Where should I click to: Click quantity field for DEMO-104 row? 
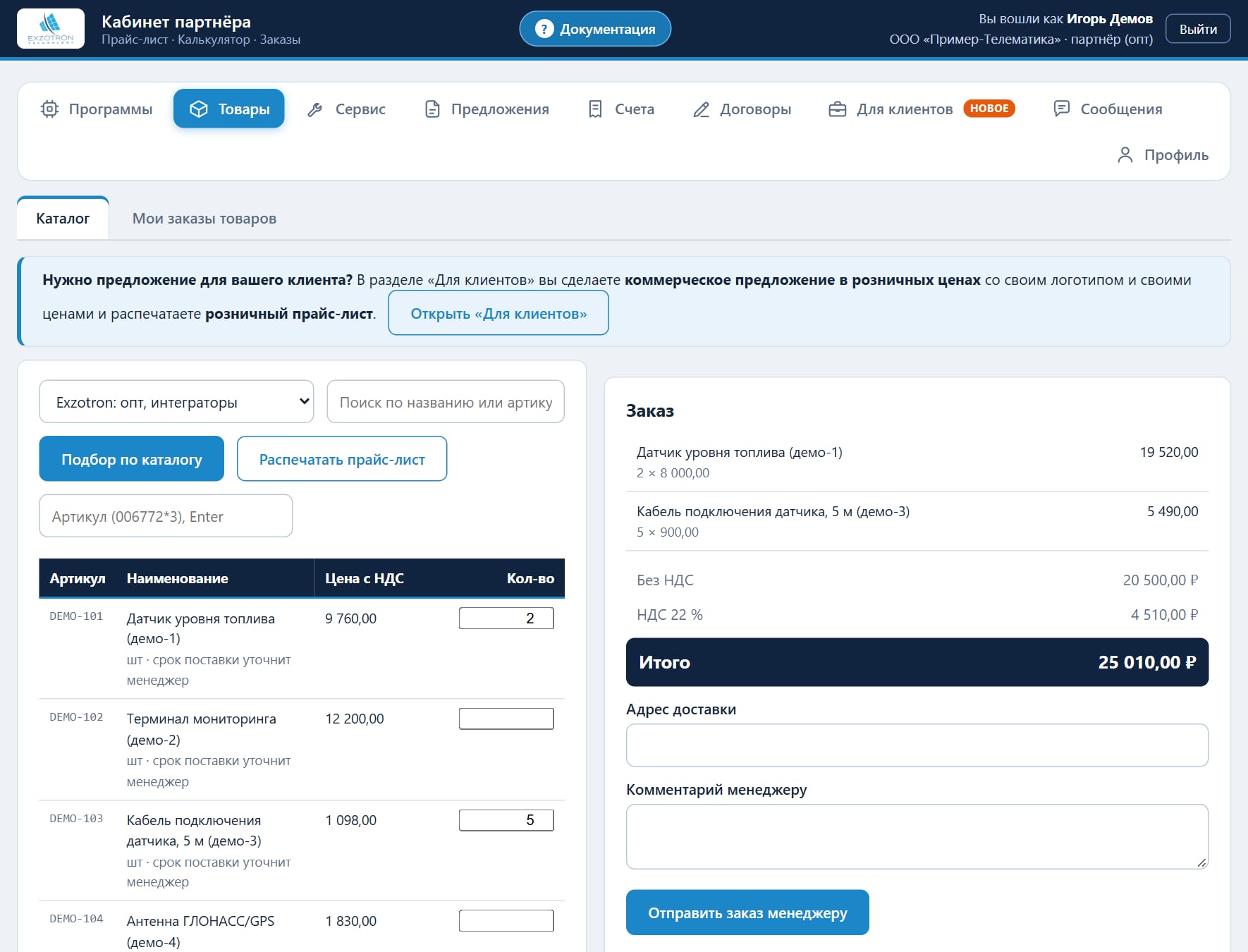pos(506,921)
